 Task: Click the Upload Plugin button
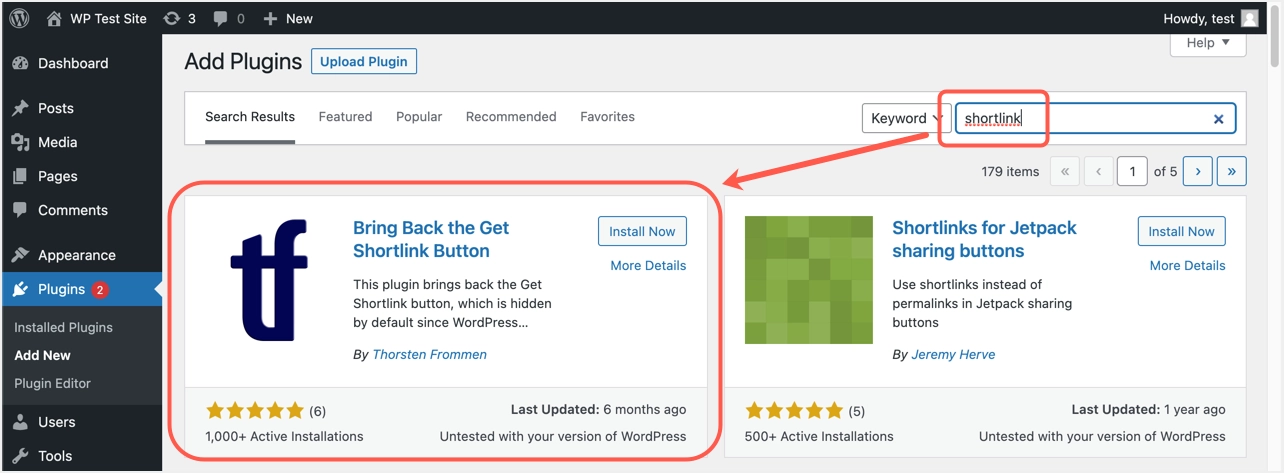[364, 61]
